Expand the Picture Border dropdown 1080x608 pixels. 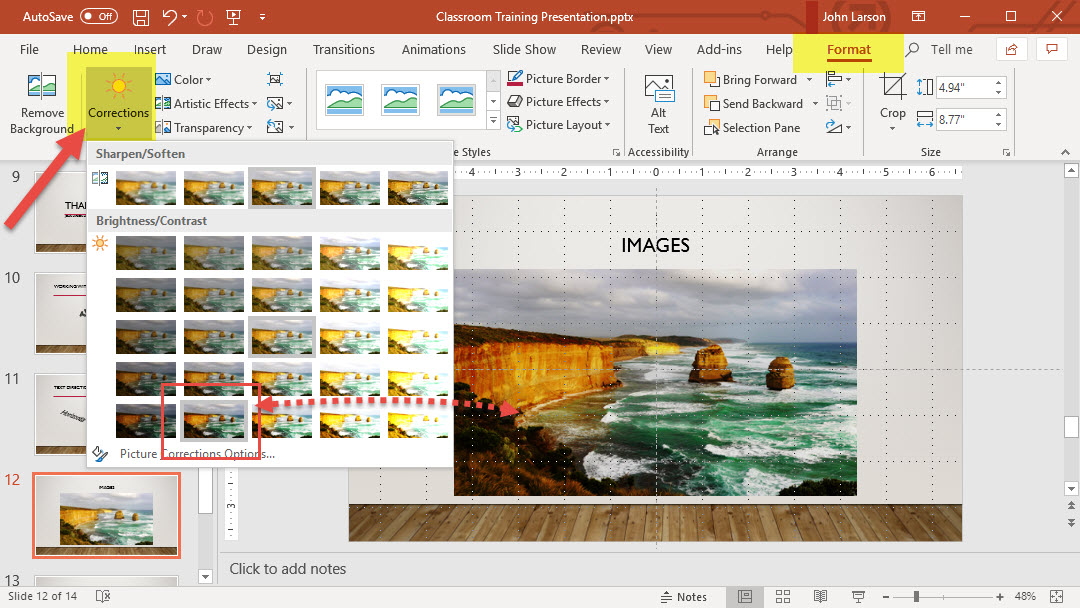pos(607,79)
